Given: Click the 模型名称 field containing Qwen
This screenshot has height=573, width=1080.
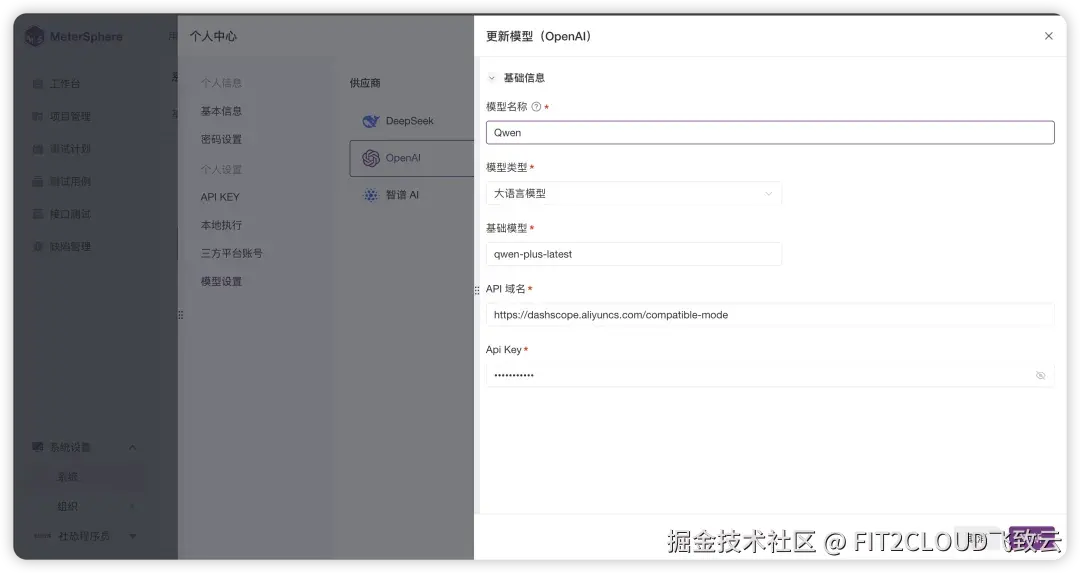Looking at the screenshot, I should point(769,132).
